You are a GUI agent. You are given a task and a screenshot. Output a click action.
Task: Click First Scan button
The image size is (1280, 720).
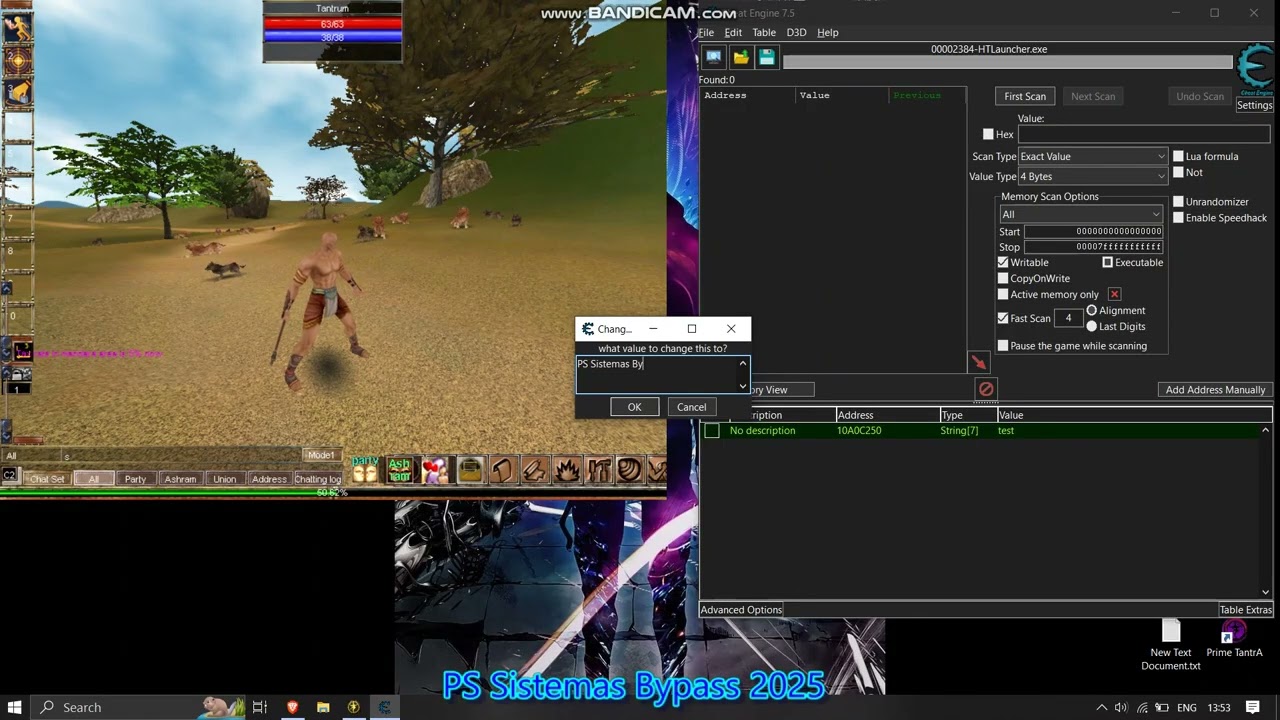tap(1025, 96)
